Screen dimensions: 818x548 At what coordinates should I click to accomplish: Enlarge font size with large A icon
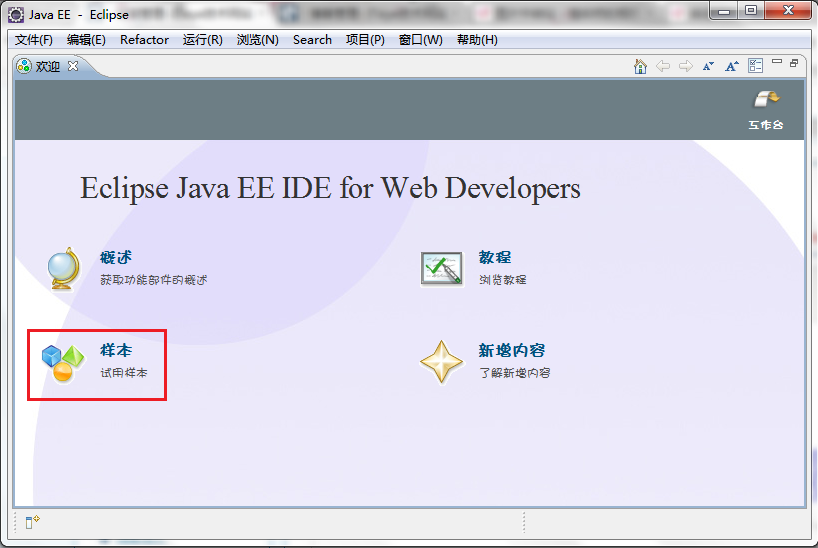tap(731, 66)
